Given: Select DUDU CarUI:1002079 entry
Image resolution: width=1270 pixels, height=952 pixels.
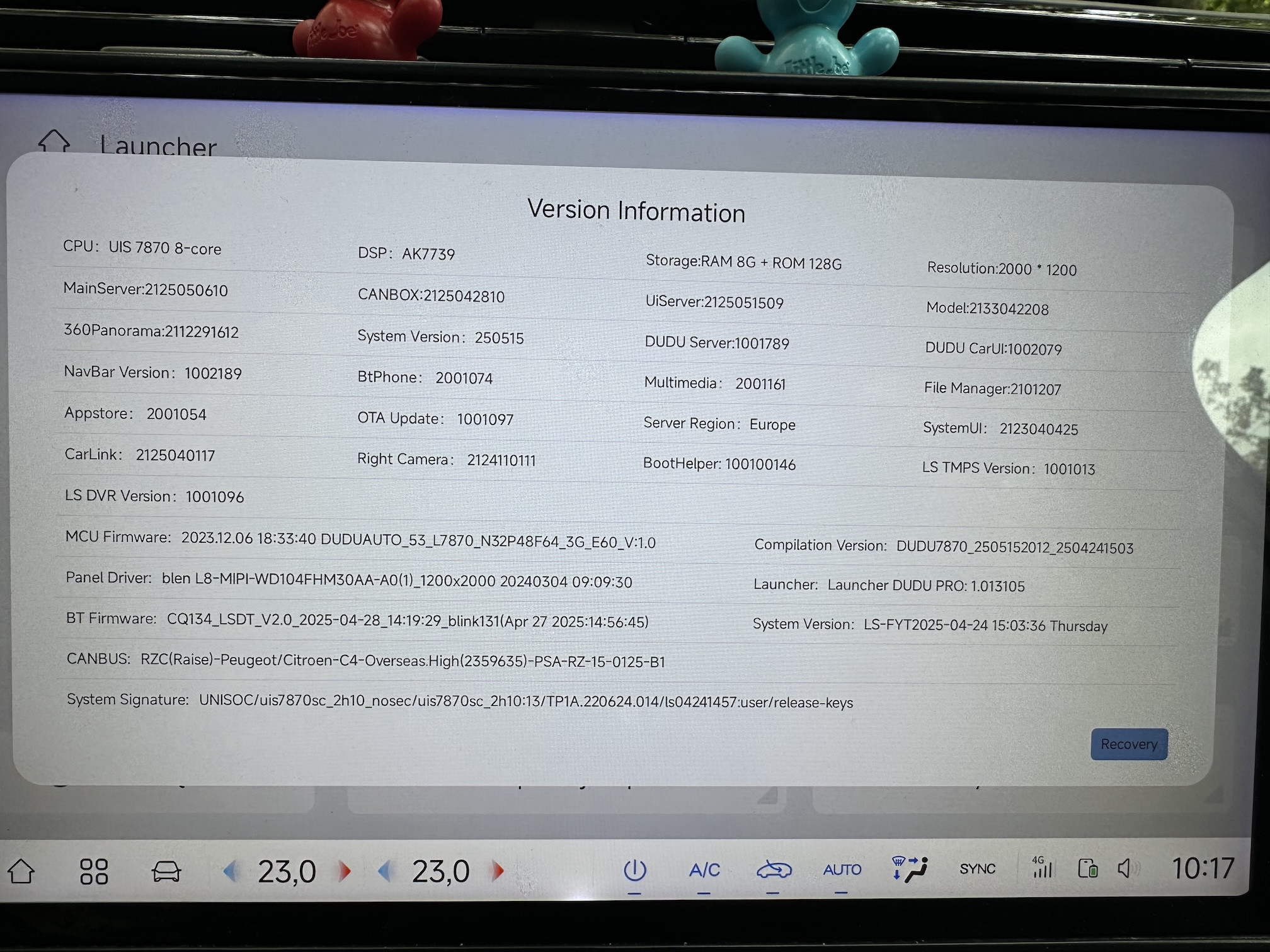Looking at the screenshot, I should [x=993, y=348].
